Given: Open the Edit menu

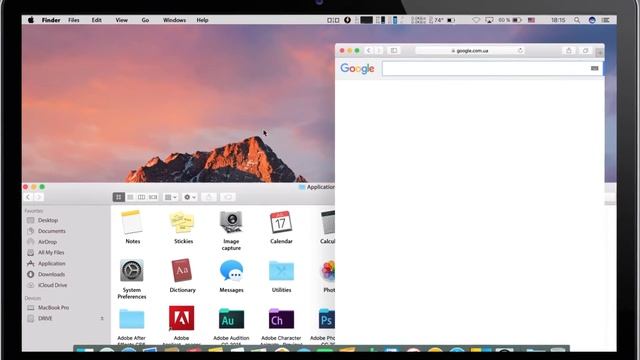Looking at the screenshot, I should click(97, 20).
